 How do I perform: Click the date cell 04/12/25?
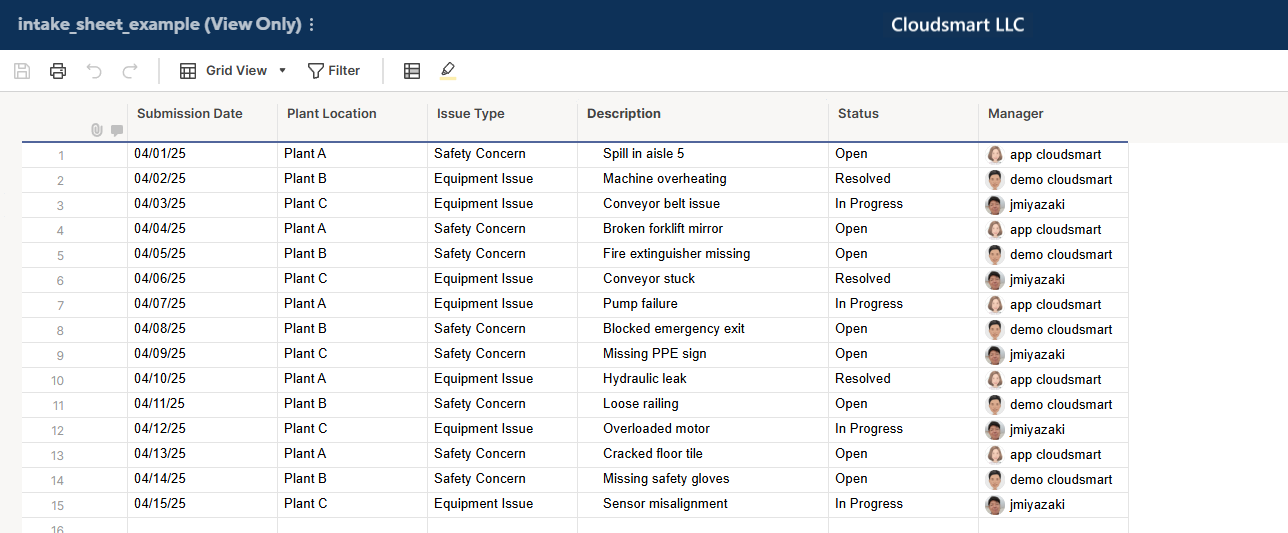[x=203, y=429]
